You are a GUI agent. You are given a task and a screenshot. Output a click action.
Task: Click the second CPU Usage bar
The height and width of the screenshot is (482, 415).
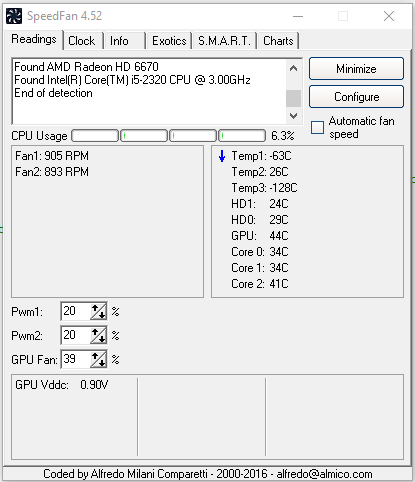pos(144,136)
